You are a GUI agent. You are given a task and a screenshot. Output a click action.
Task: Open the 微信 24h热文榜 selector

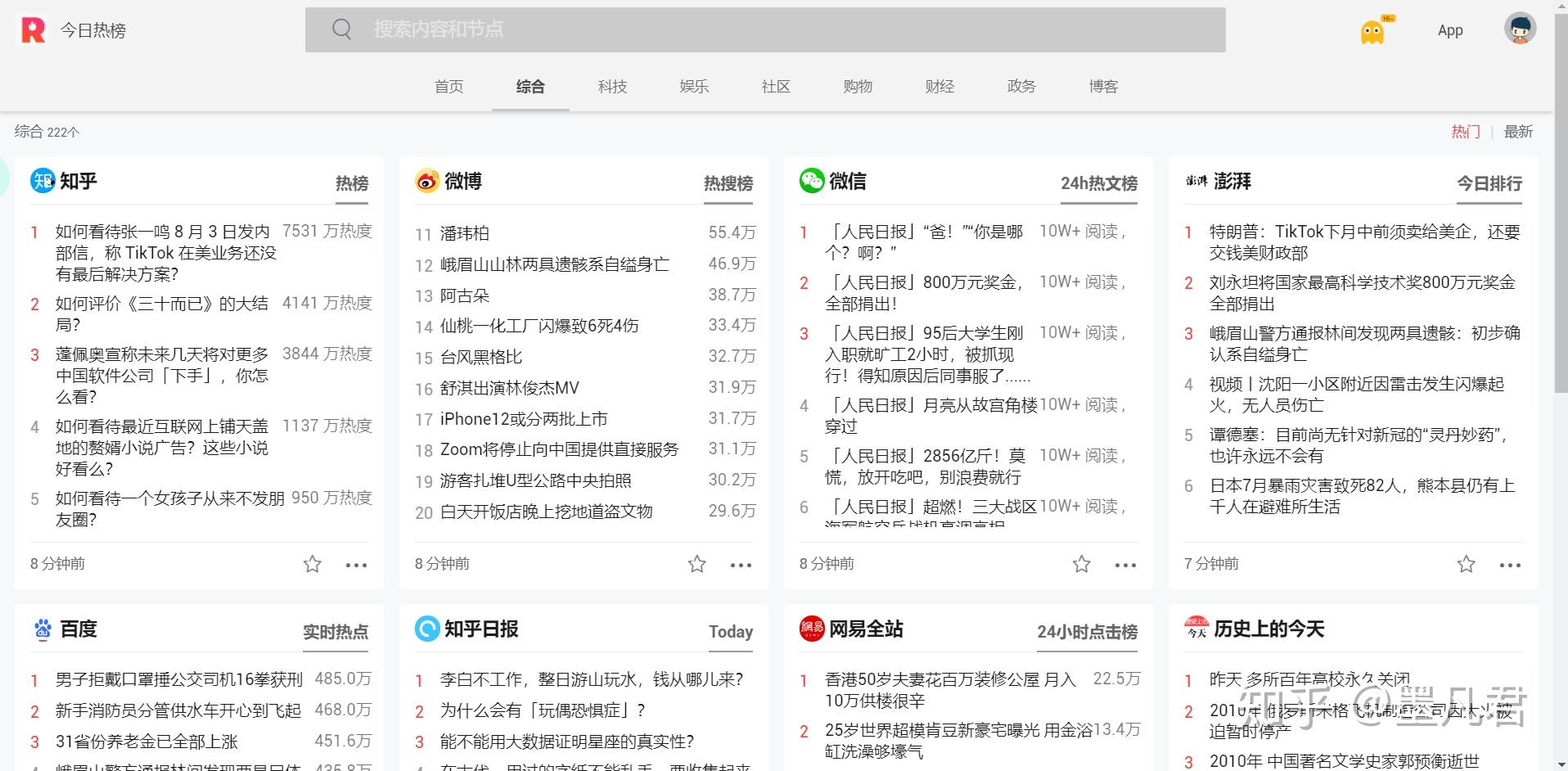[x=1099, y=183]
